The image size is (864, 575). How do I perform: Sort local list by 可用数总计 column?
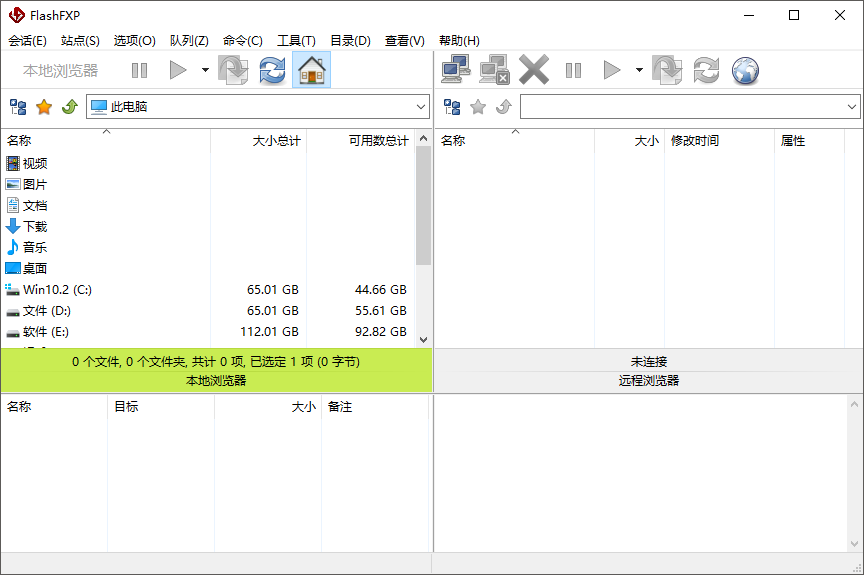click(361, 141)
